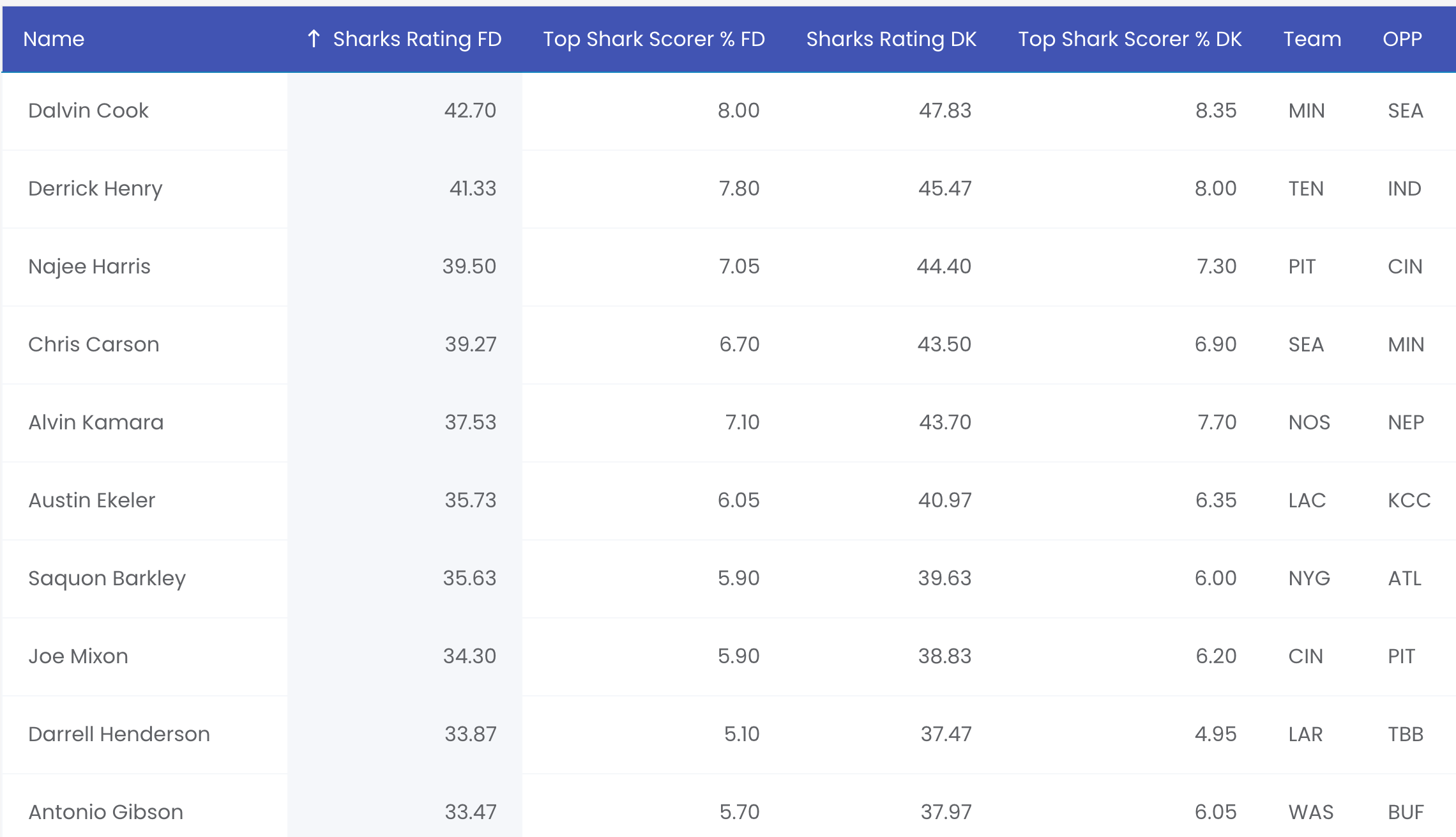This screenshot has height=837, width=1456.
Task: Click Austin Ekeler's FD scorer value 6.05
Action: pos(739,500)
